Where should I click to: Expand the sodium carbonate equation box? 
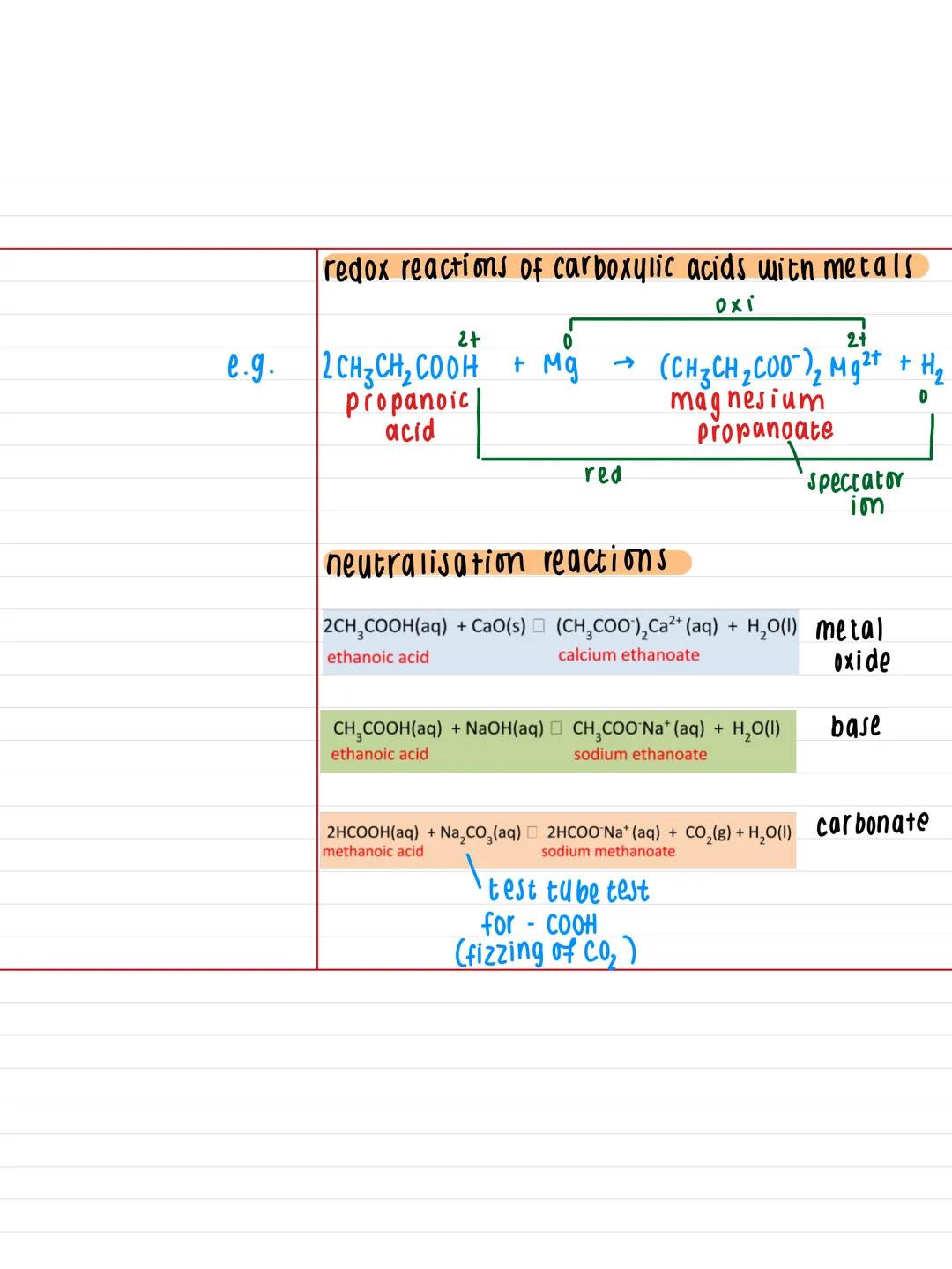tap(559, 840)
